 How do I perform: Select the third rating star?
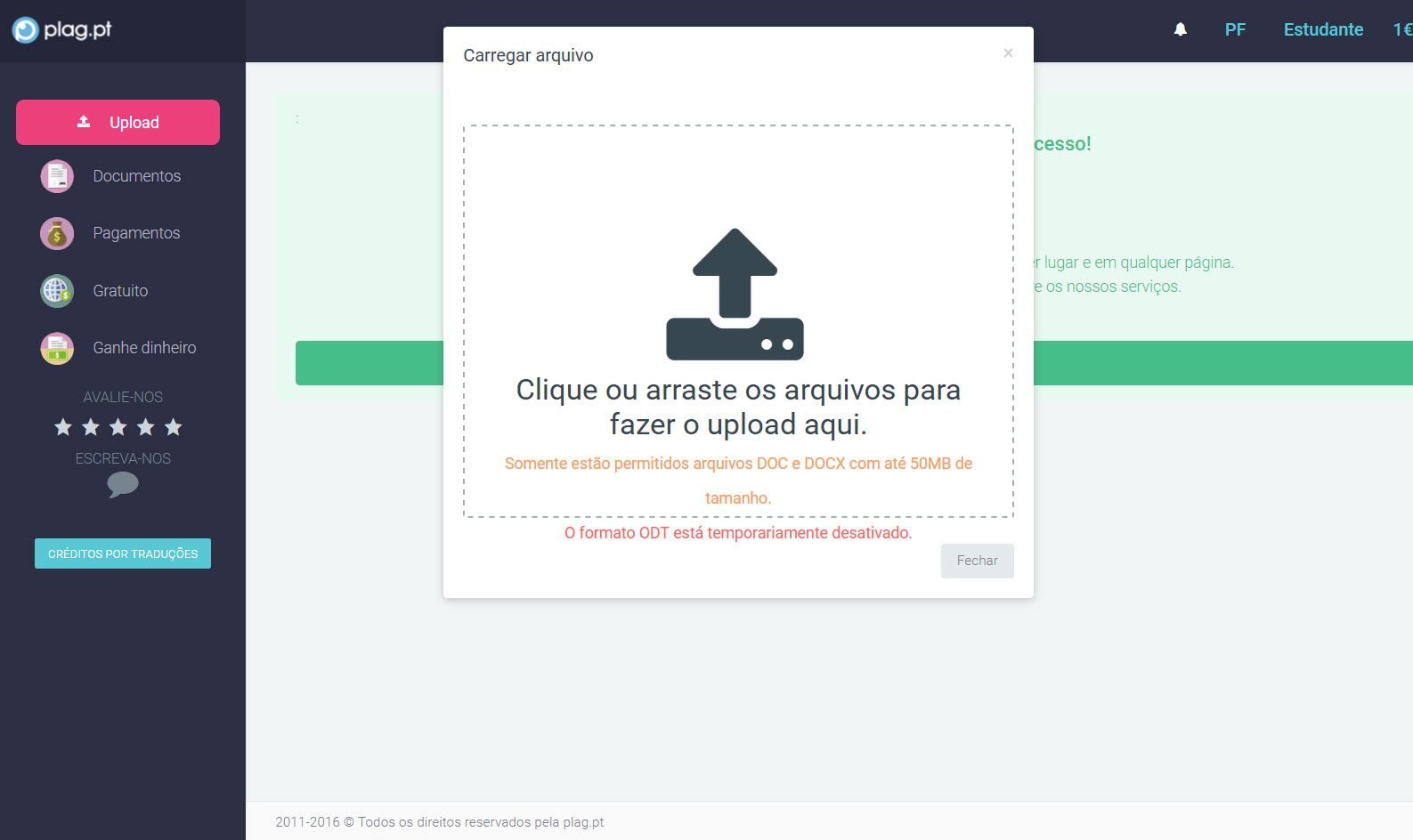tap(118, 427)
